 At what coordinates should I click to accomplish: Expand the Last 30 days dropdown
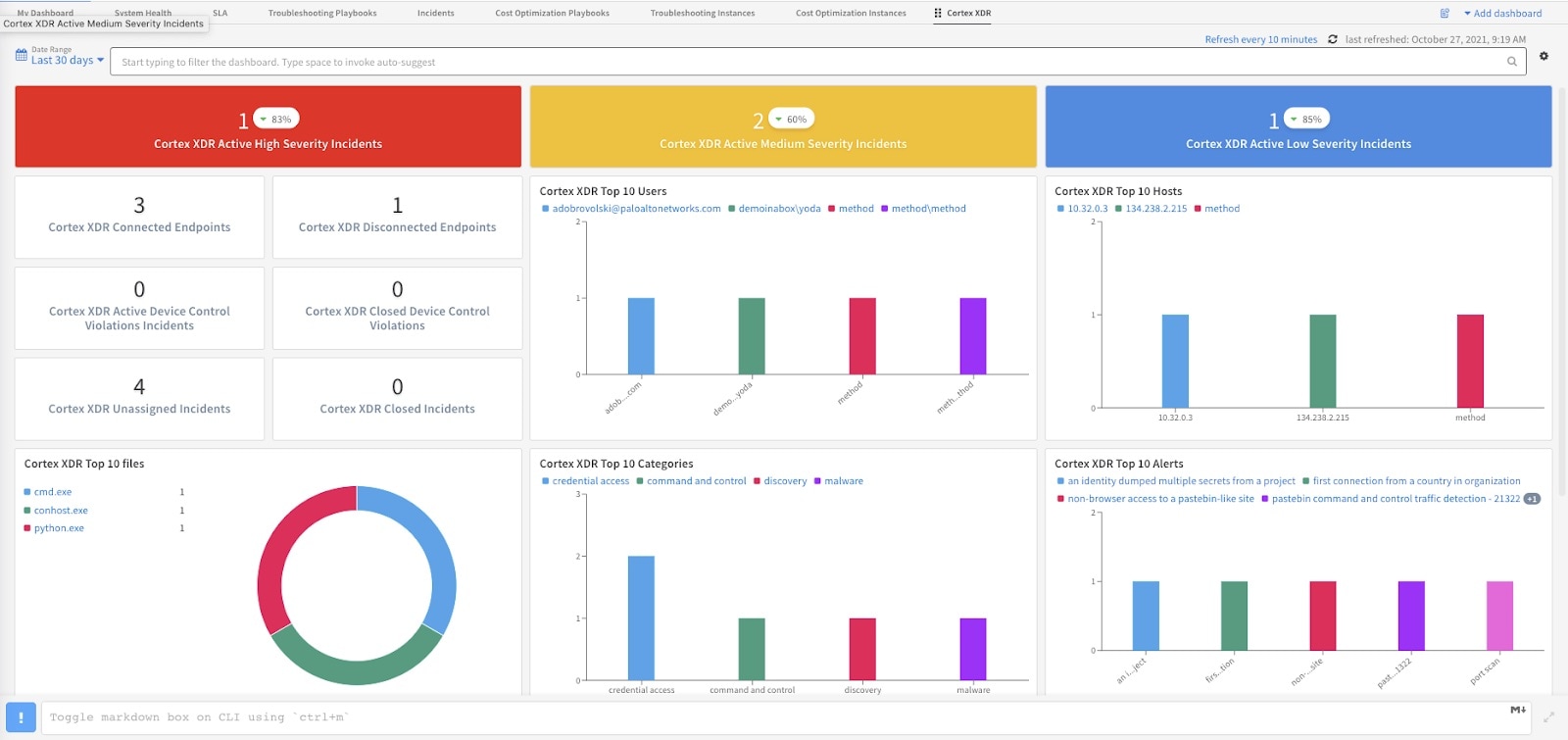tap(68, 60)
